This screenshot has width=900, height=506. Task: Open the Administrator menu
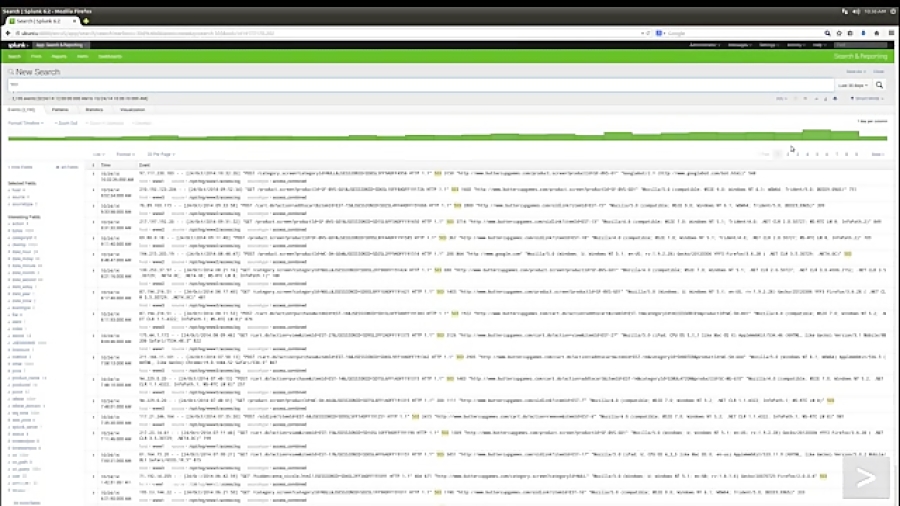tap(704, 45)
